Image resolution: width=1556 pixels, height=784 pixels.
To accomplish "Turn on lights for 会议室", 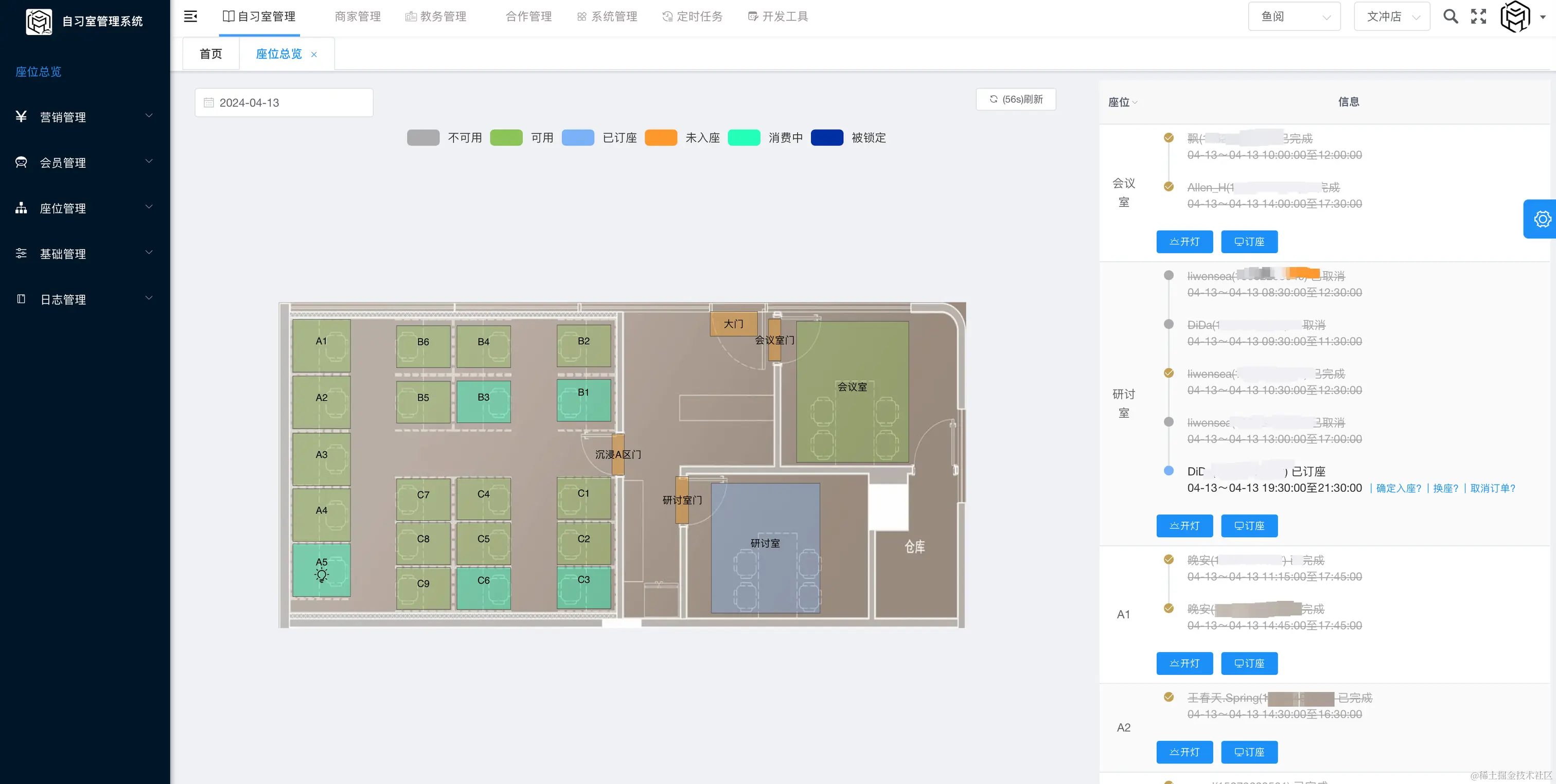I will tap(1184, 242).
